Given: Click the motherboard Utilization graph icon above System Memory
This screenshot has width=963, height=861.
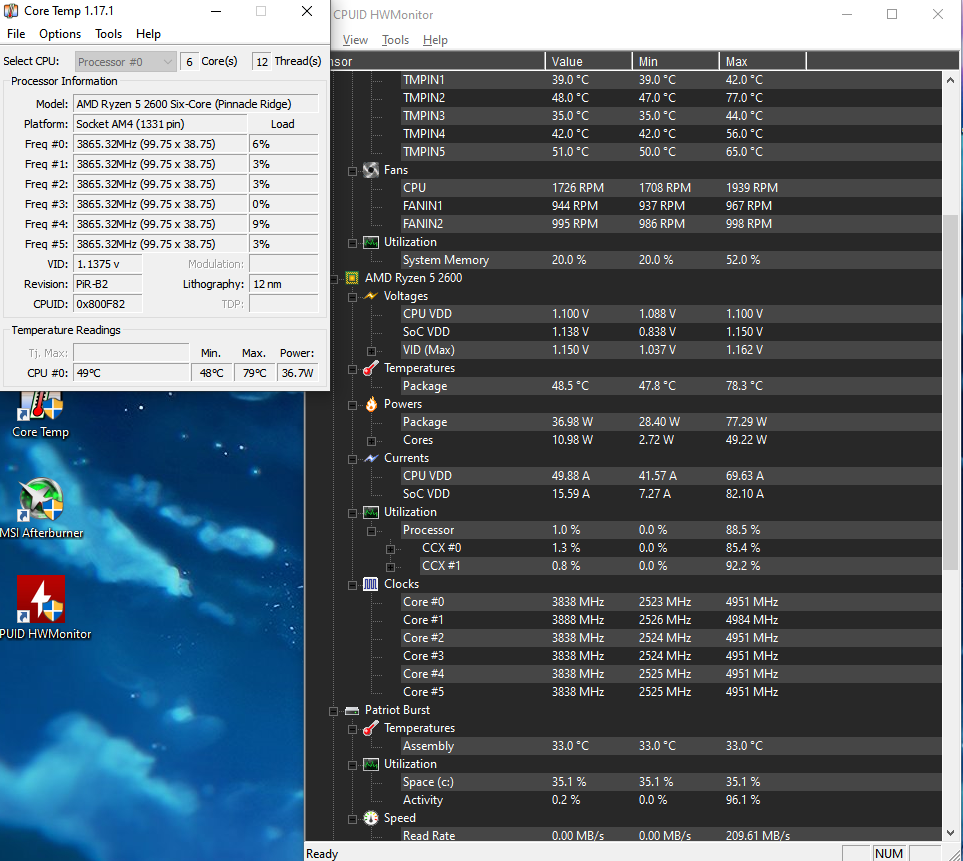Looking at the screenshot, I should coord(370,242).
